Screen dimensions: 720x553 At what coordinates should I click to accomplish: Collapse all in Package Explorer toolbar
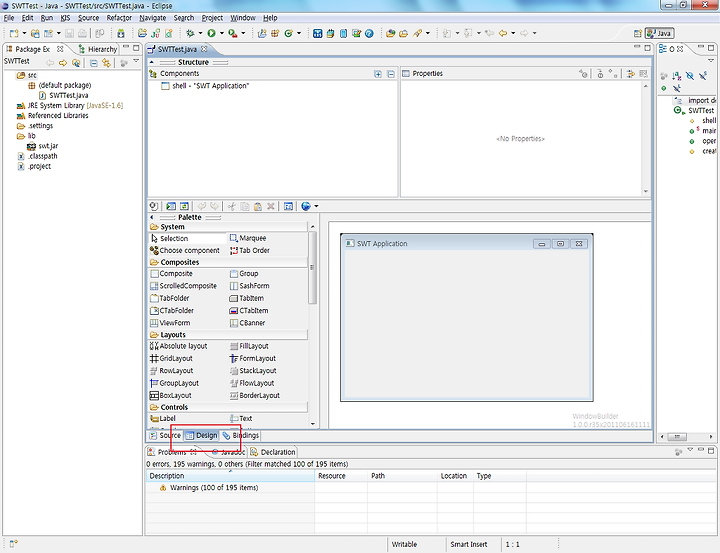coord(94,63)
